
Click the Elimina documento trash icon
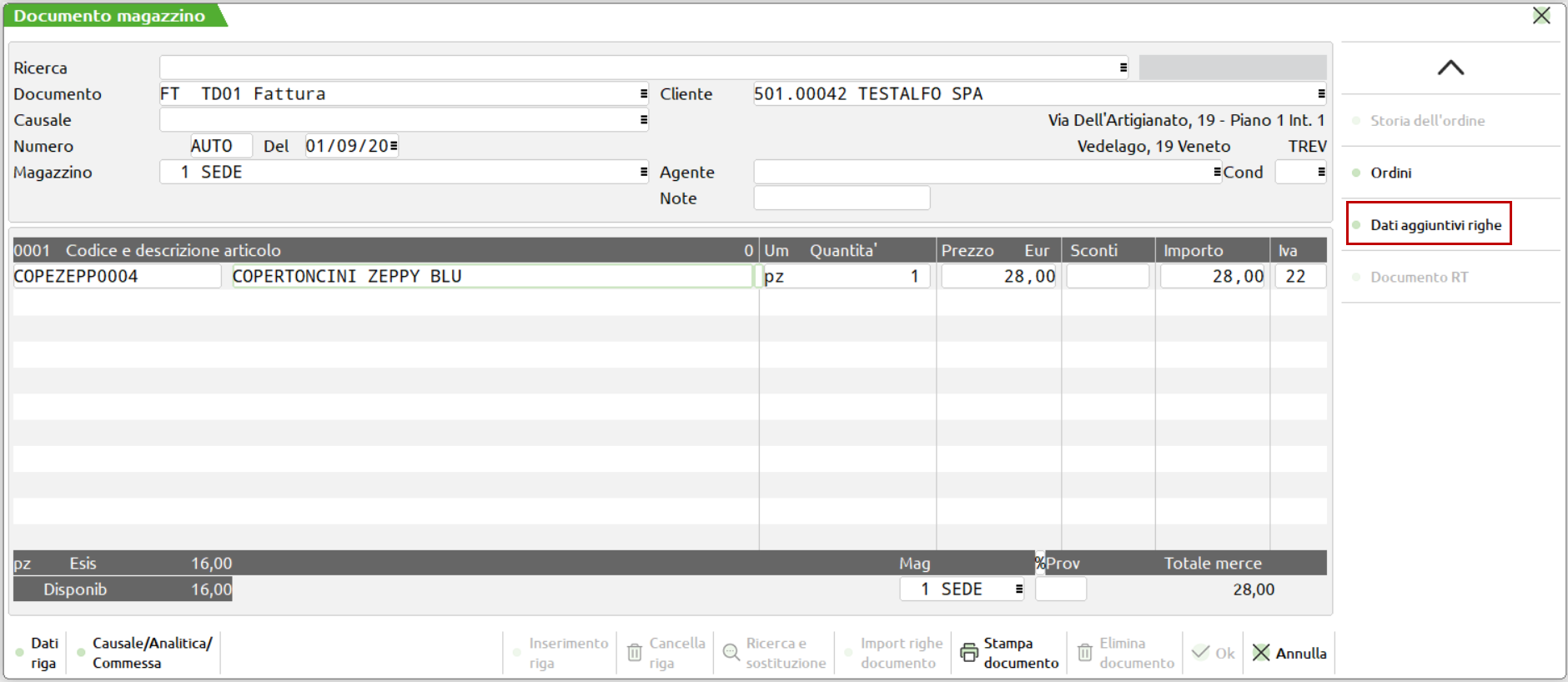1084,653
